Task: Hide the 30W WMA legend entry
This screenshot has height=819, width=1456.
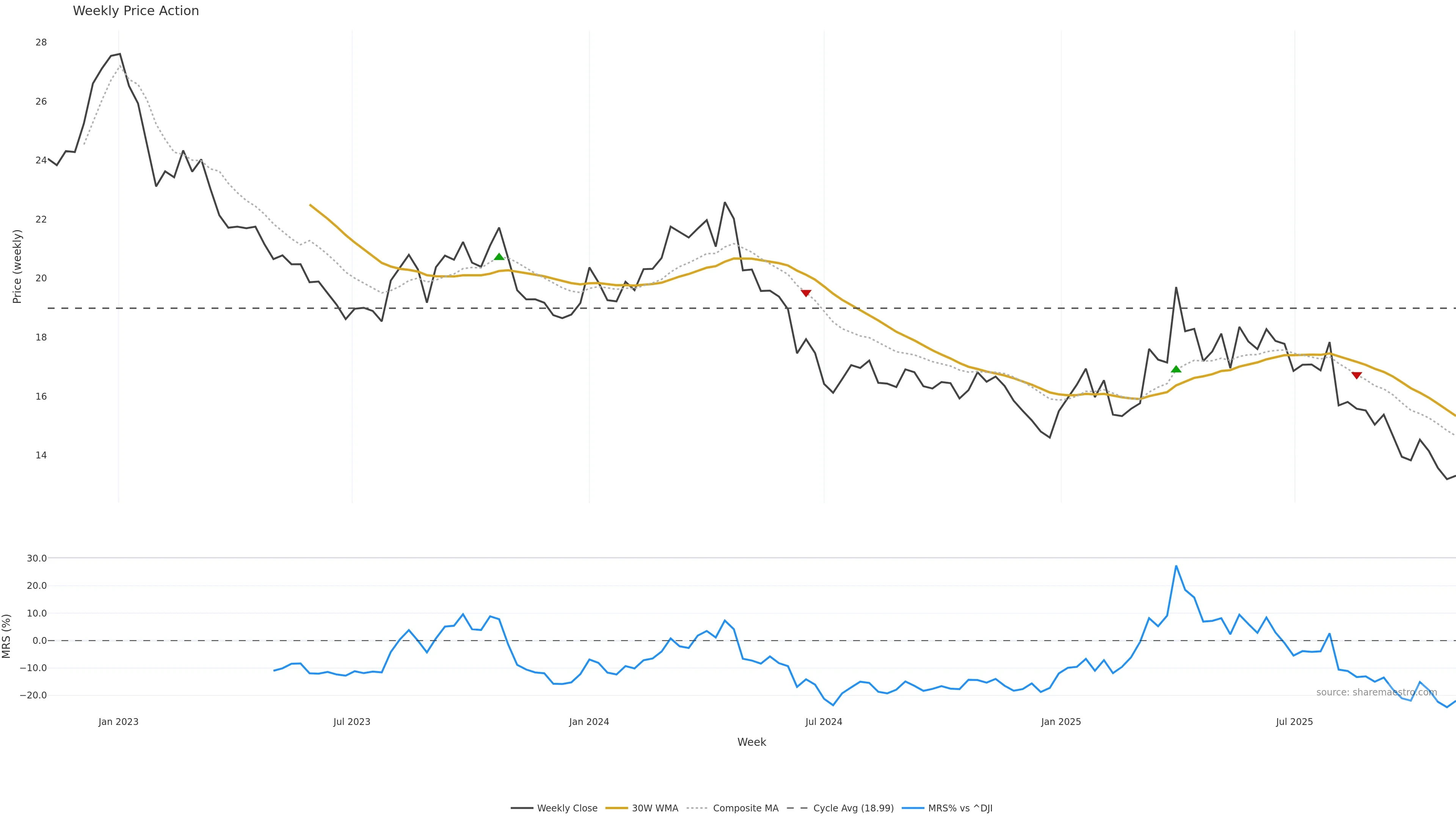Action: pos(654,808)
